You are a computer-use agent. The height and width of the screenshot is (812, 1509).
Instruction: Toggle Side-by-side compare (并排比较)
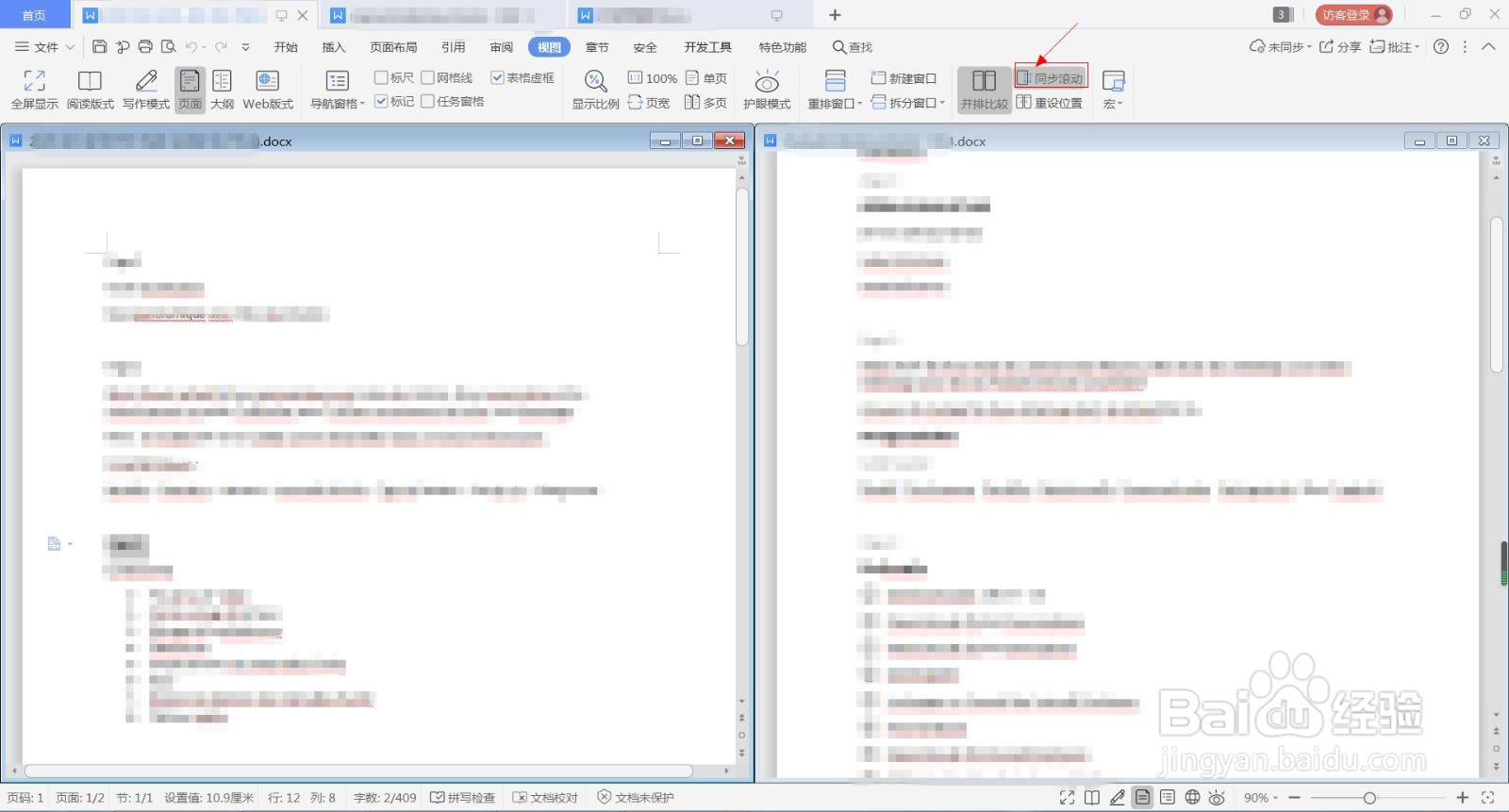point(985,90)
